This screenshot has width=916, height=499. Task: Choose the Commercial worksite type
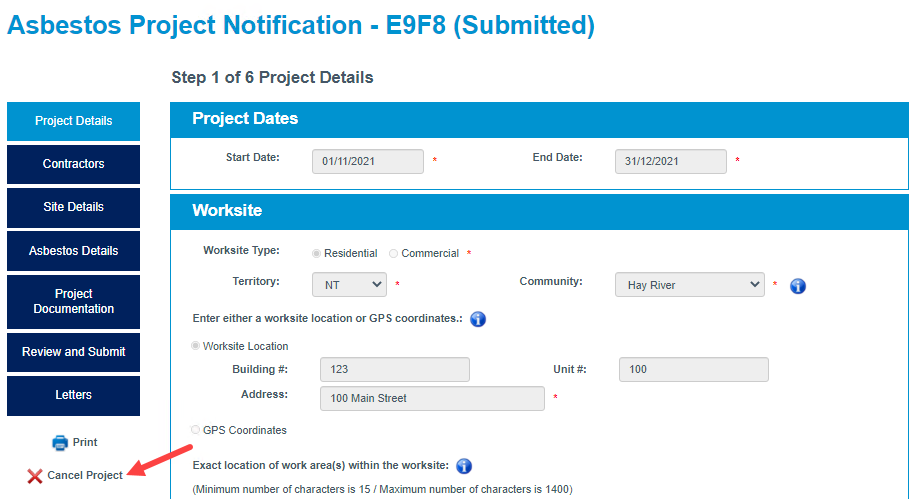pos(393,253)
